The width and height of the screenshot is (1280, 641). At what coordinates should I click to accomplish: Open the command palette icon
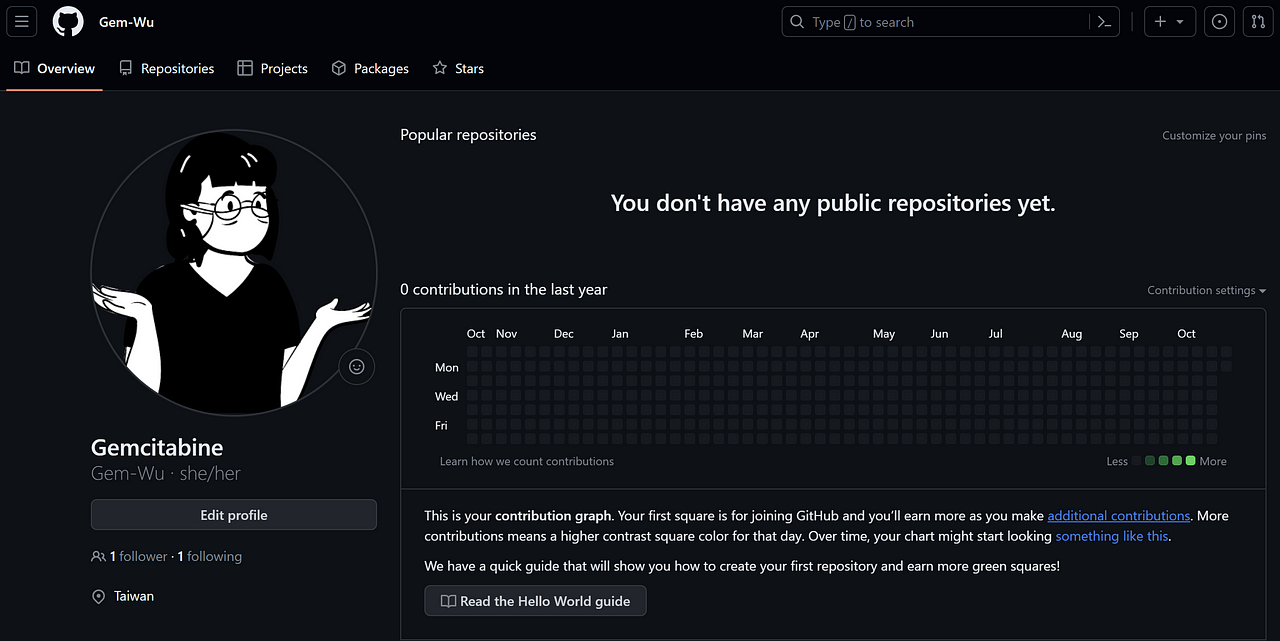1104,22
